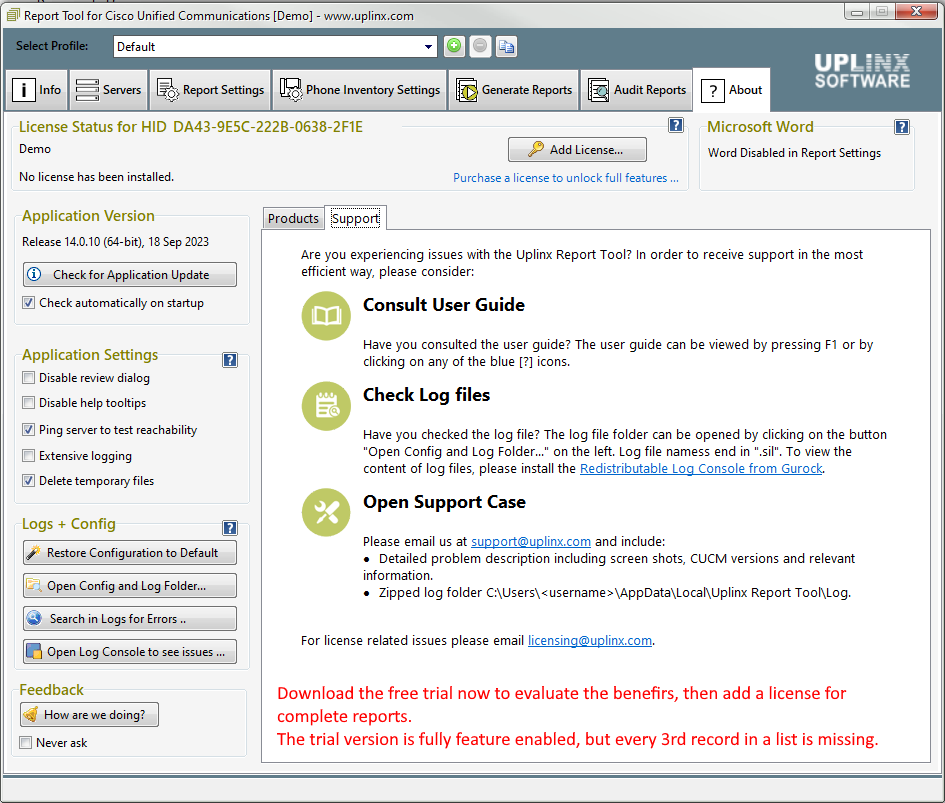Minimize the Report Tool window
Screen dimensions: 945x803
tap(857, 11)
